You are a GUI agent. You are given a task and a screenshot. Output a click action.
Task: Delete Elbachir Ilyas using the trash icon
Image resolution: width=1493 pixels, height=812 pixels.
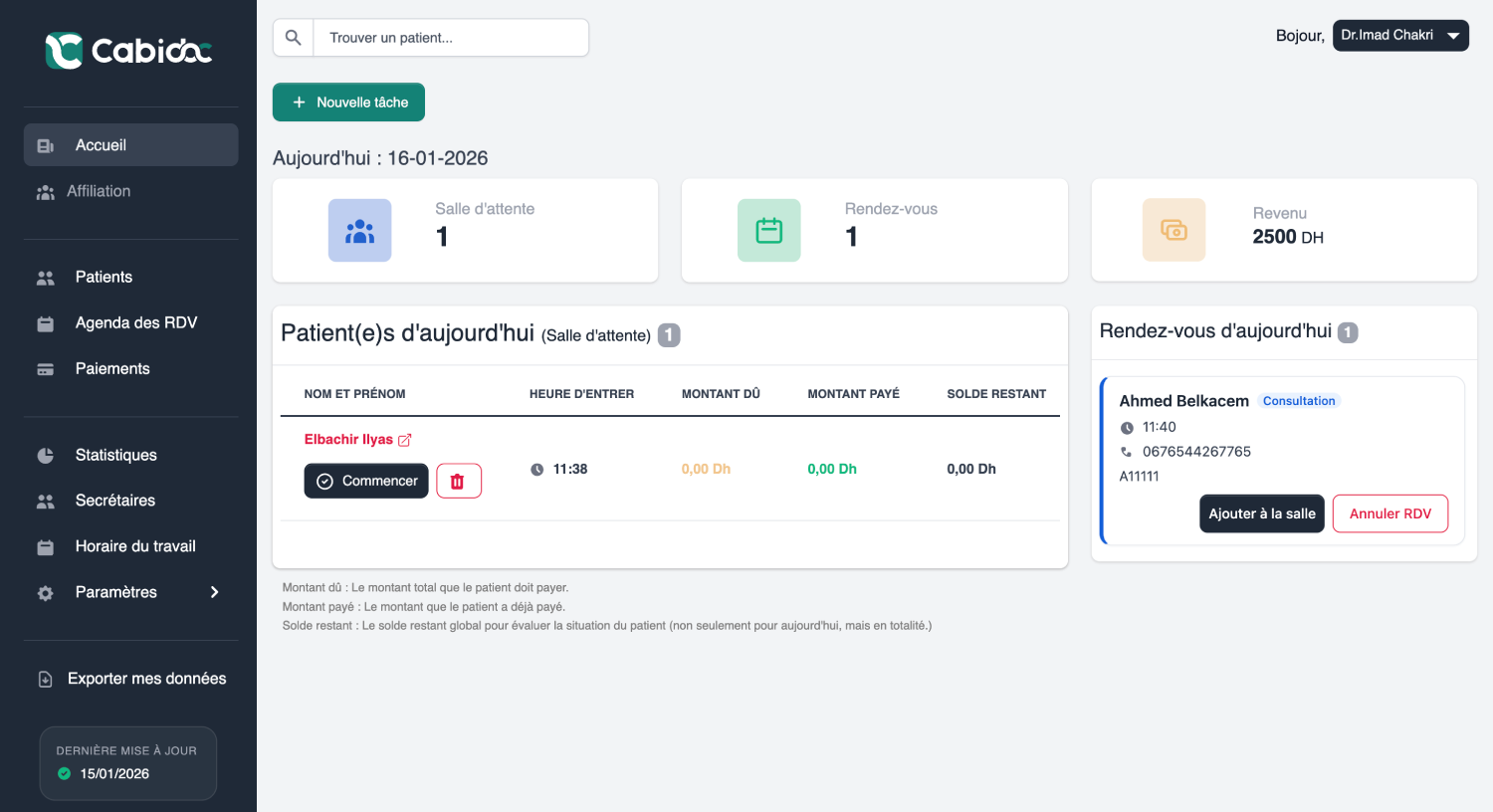459,481
